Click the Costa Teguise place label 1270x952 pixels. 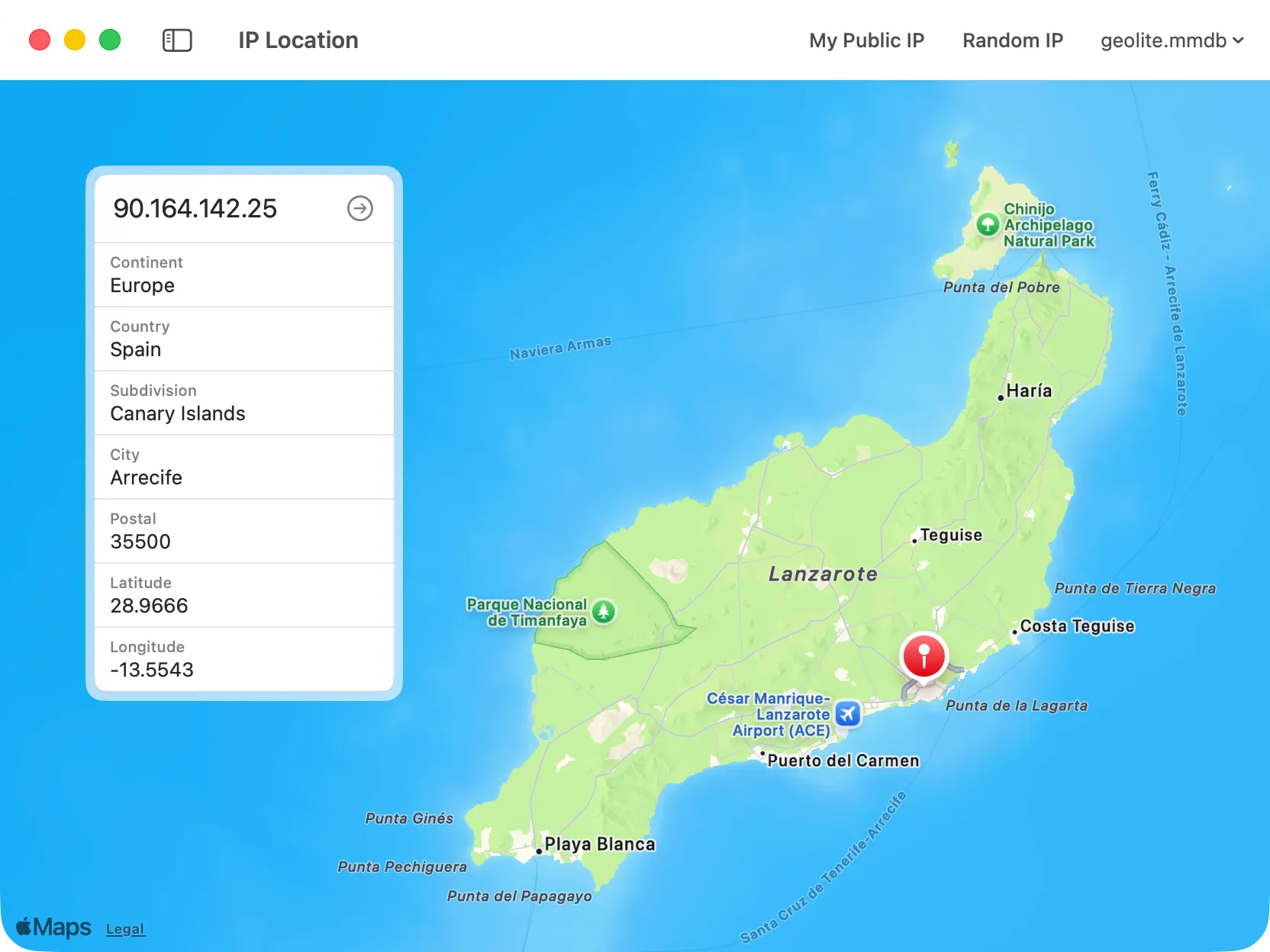1076,626
